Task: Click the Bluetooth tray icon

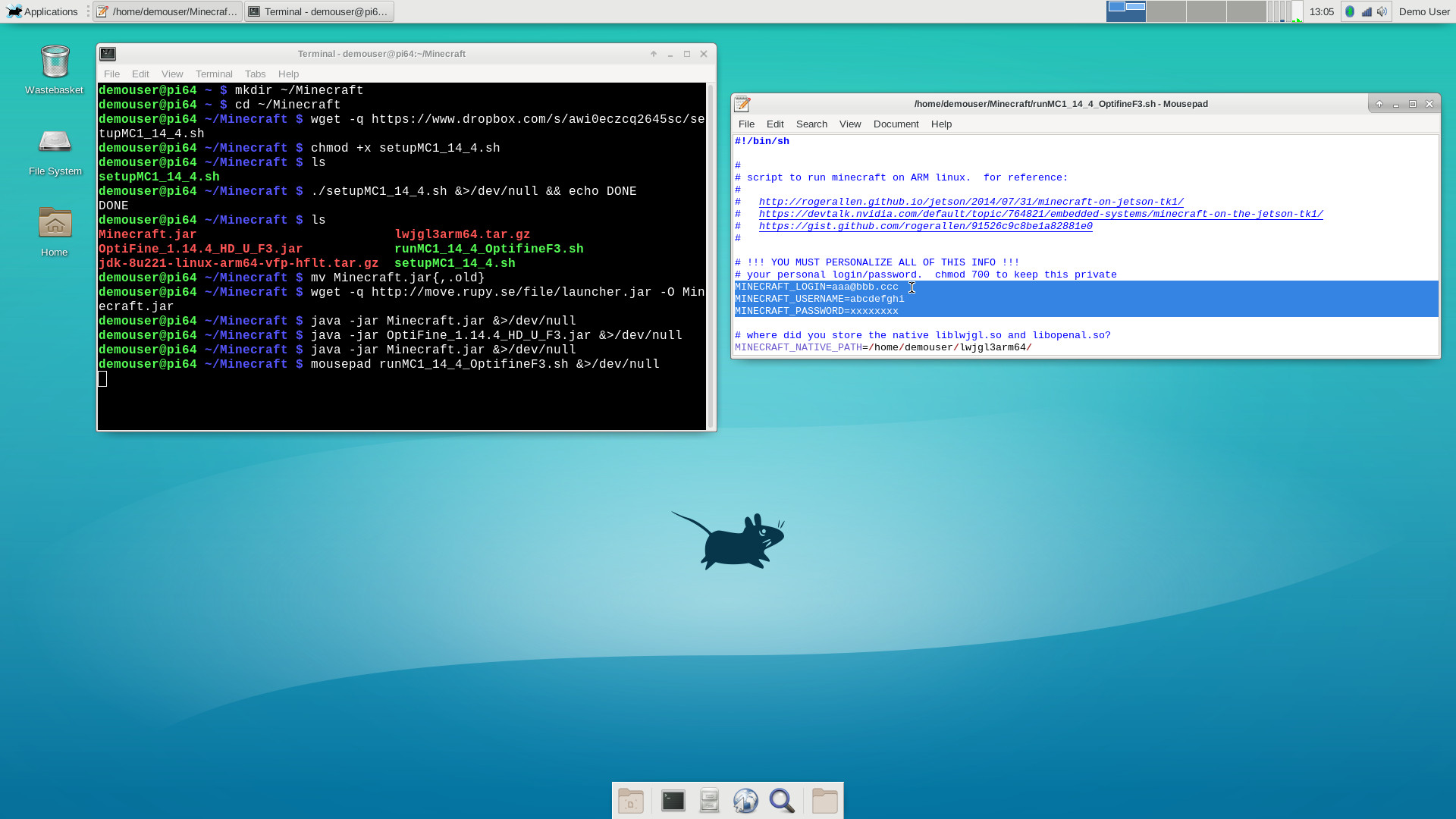Action: (1350, 11)
